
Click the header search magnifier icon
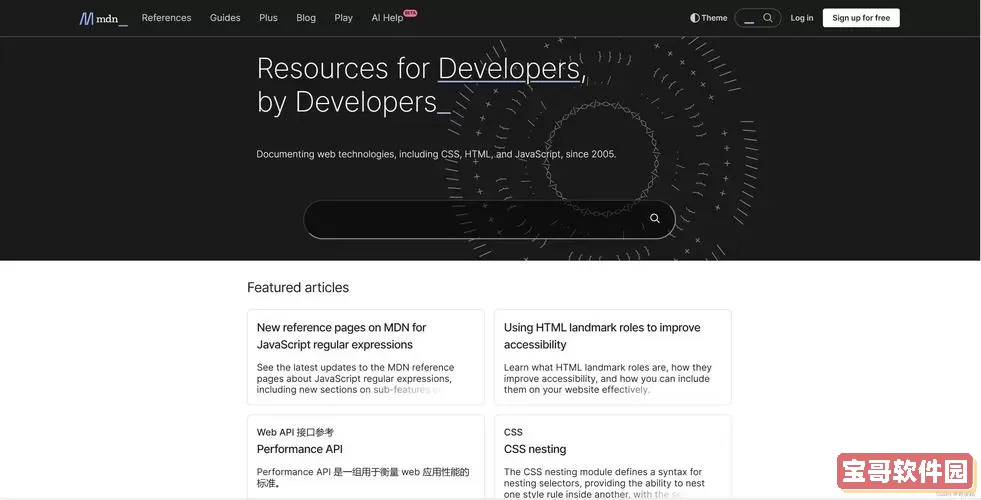pyautogui.click(x=768, y=18)
